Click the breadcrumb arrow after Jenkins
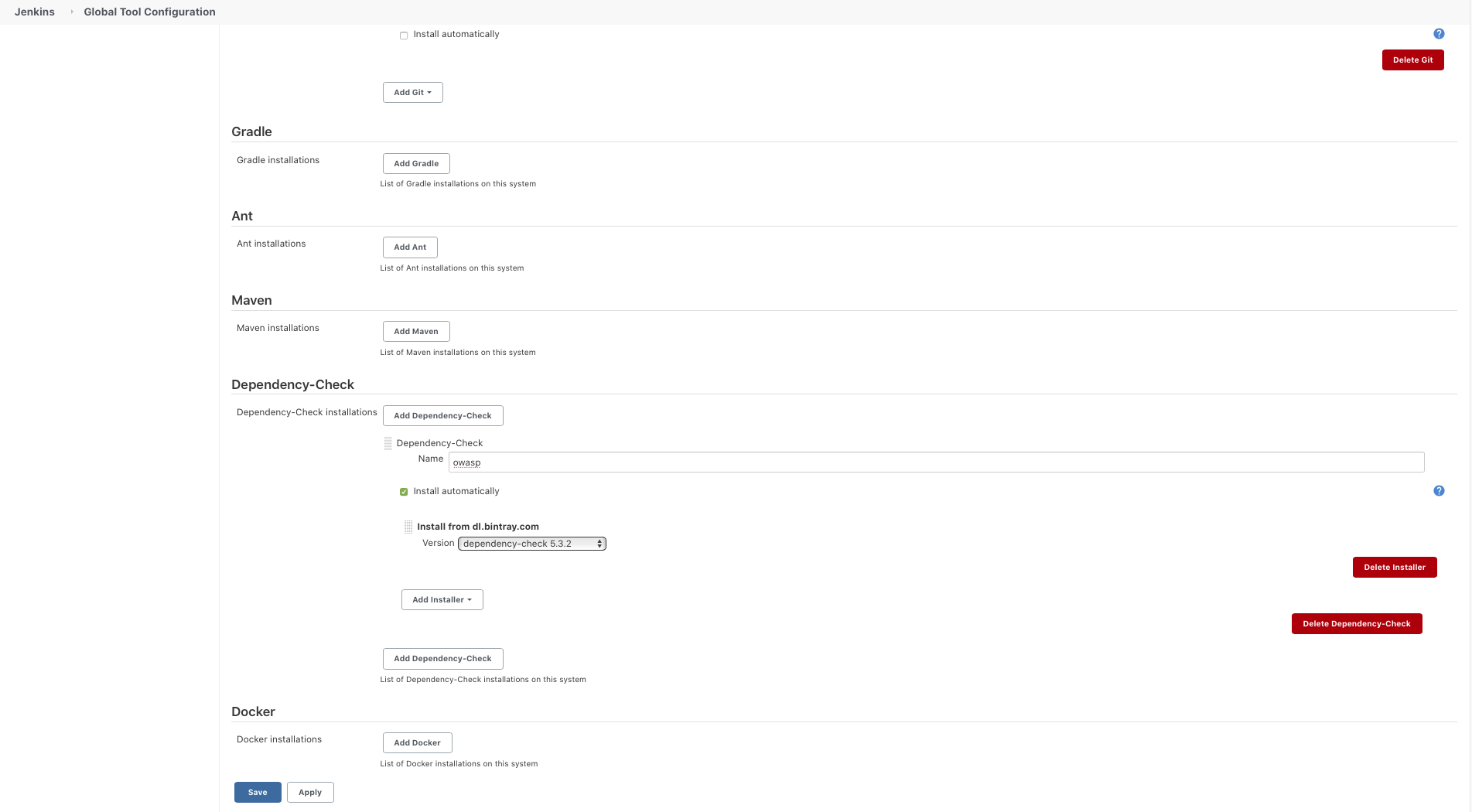Viewport: 1472px width, 812px height. [x=72, y=12]
